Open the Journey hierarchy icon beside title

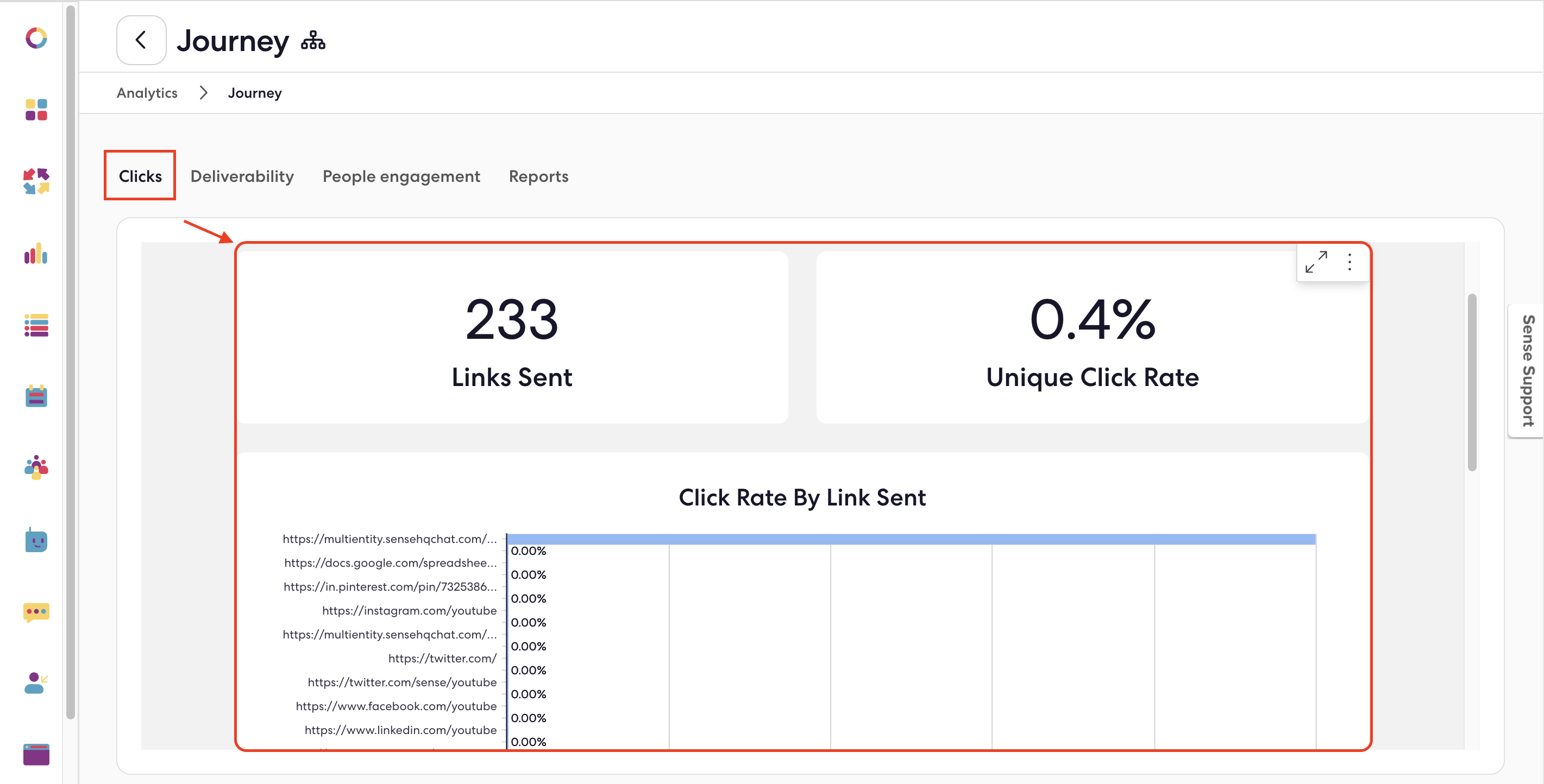[313, 41]
